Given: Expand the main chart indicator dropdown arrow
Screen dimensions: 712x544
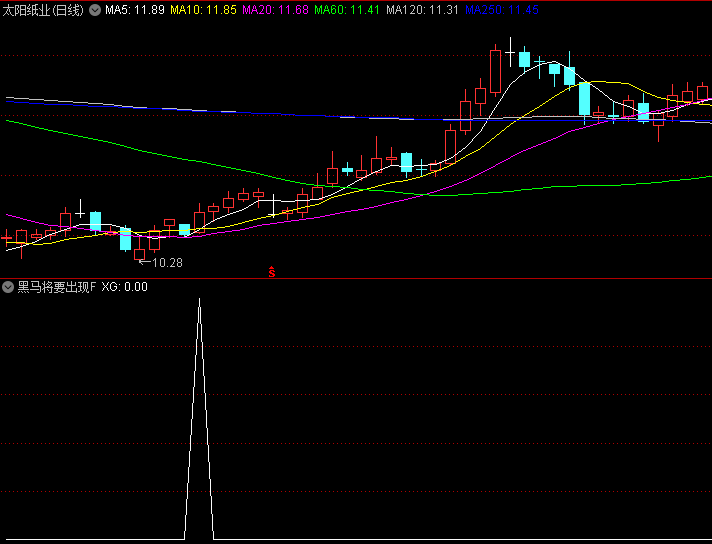Looking at the screenshot, I should 95,10.
